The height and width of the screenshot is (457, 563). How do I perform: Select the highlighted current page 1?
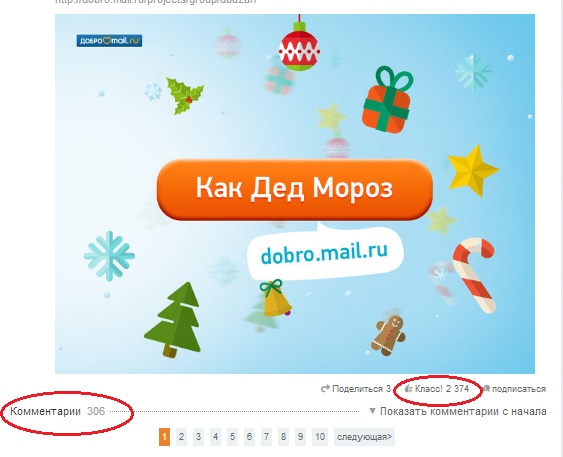point(164,437)
